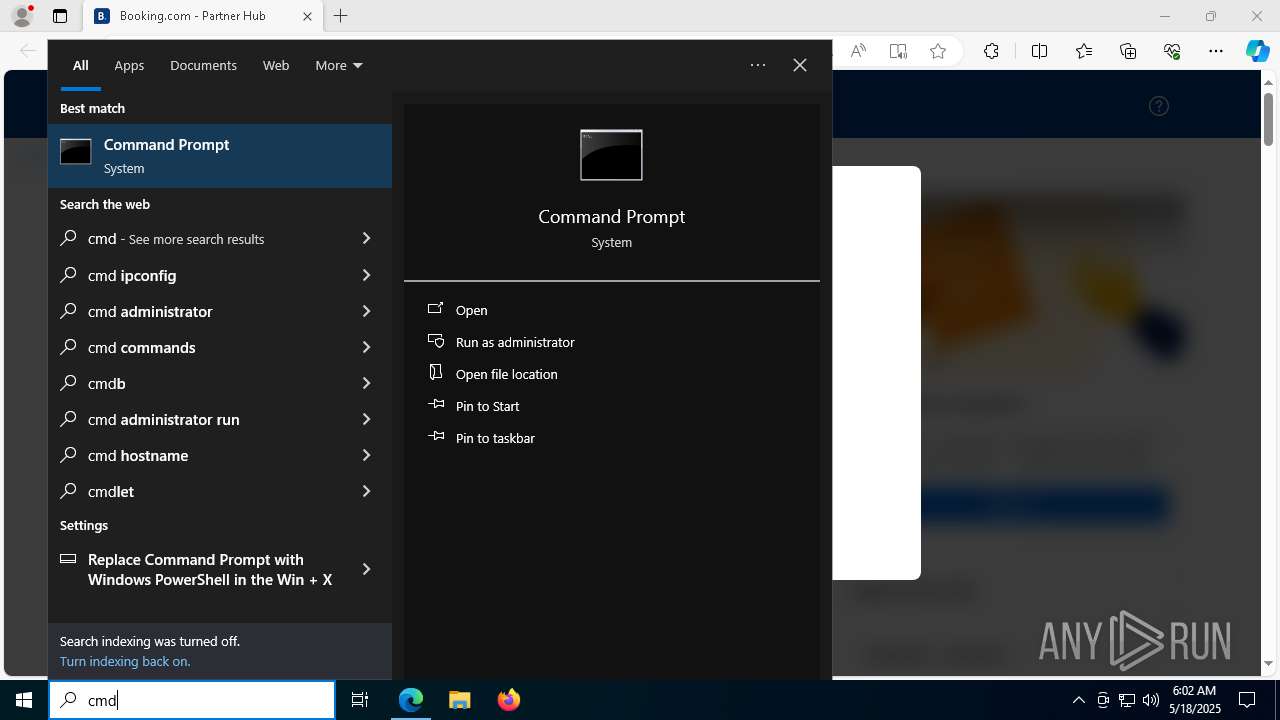The image size is (1280, 720).
Task: Close the Booking.com Partner Hub tab
Action: (x=307, y=16)
